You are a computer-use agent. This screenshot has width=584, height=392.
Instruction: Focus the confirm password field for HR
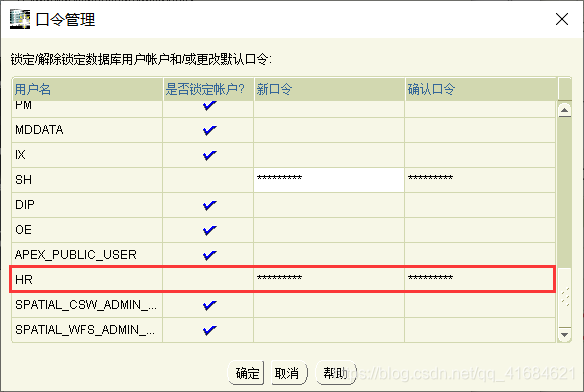(480, 280)
